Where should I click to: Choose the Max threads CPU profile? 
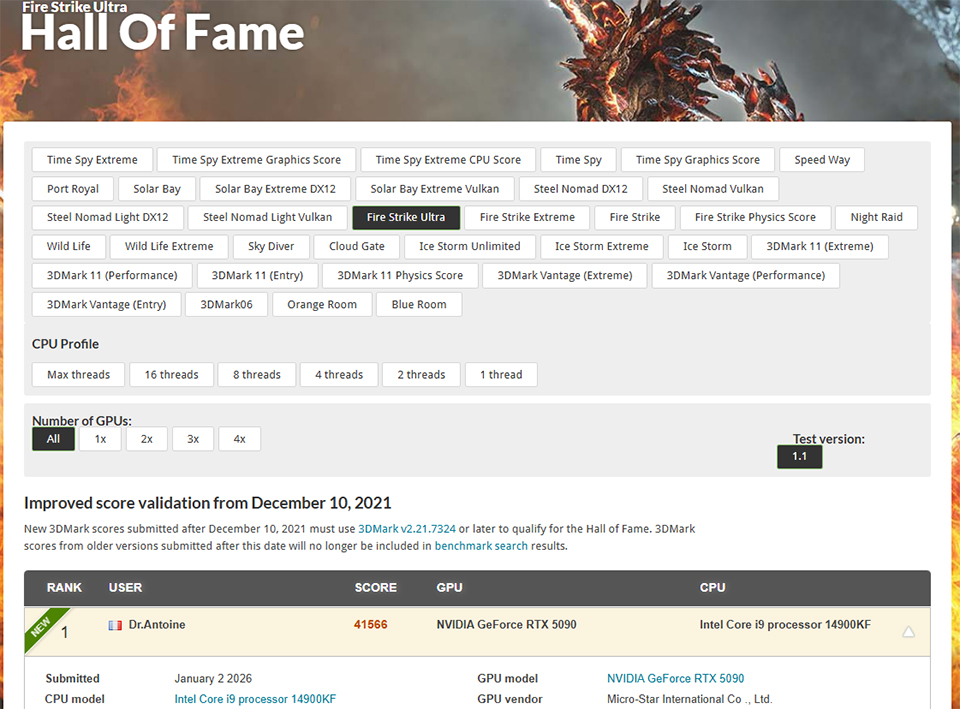coord(77,374)
